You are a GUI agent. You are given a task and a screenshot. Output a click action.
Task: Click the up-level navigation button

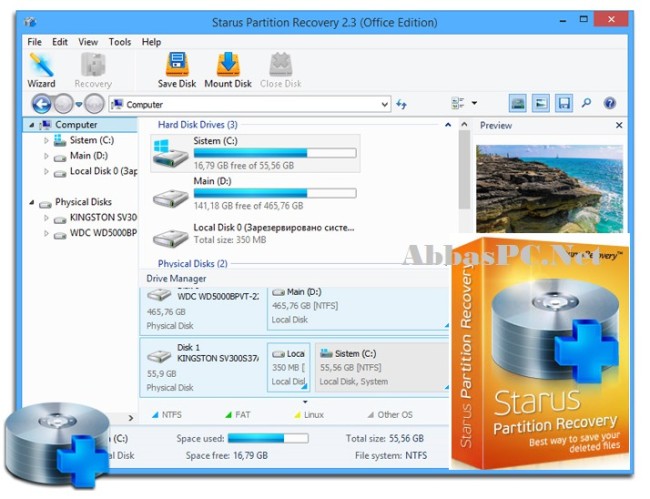(x=94, y=104)
